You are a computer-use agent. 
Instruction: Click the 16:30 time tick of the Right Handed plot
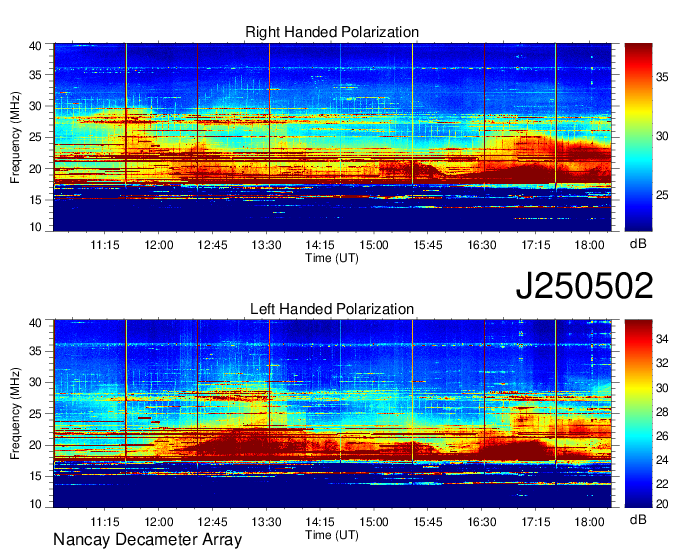point(481,245)
